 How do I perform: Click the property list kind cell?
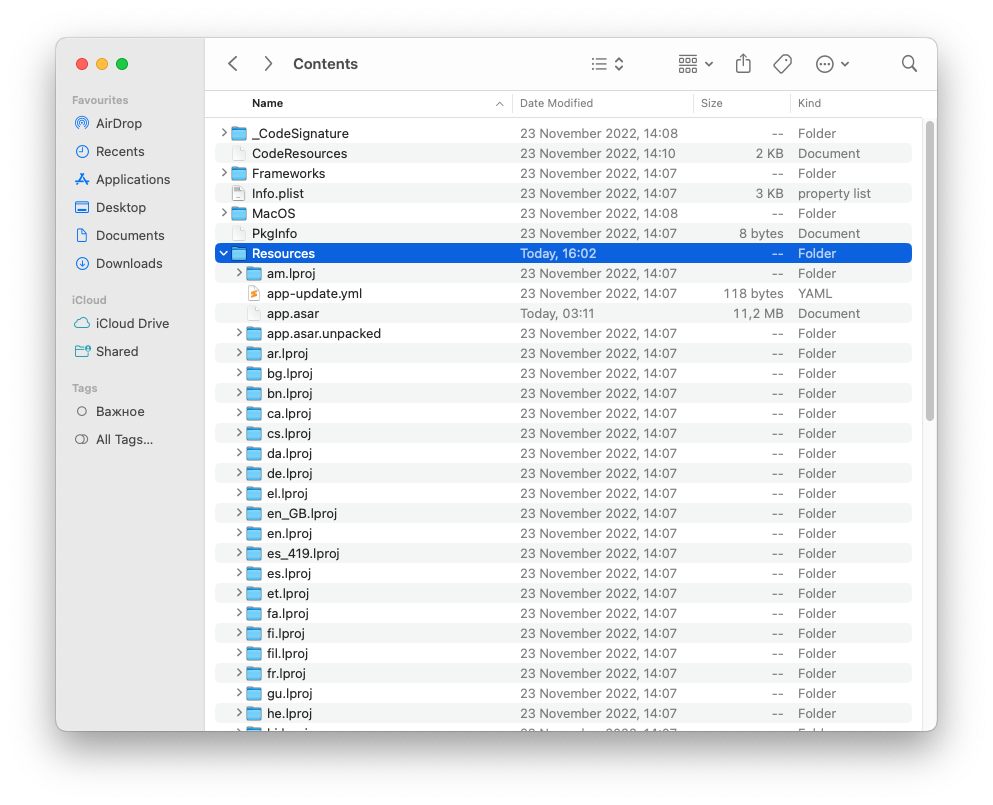point(834,193)
